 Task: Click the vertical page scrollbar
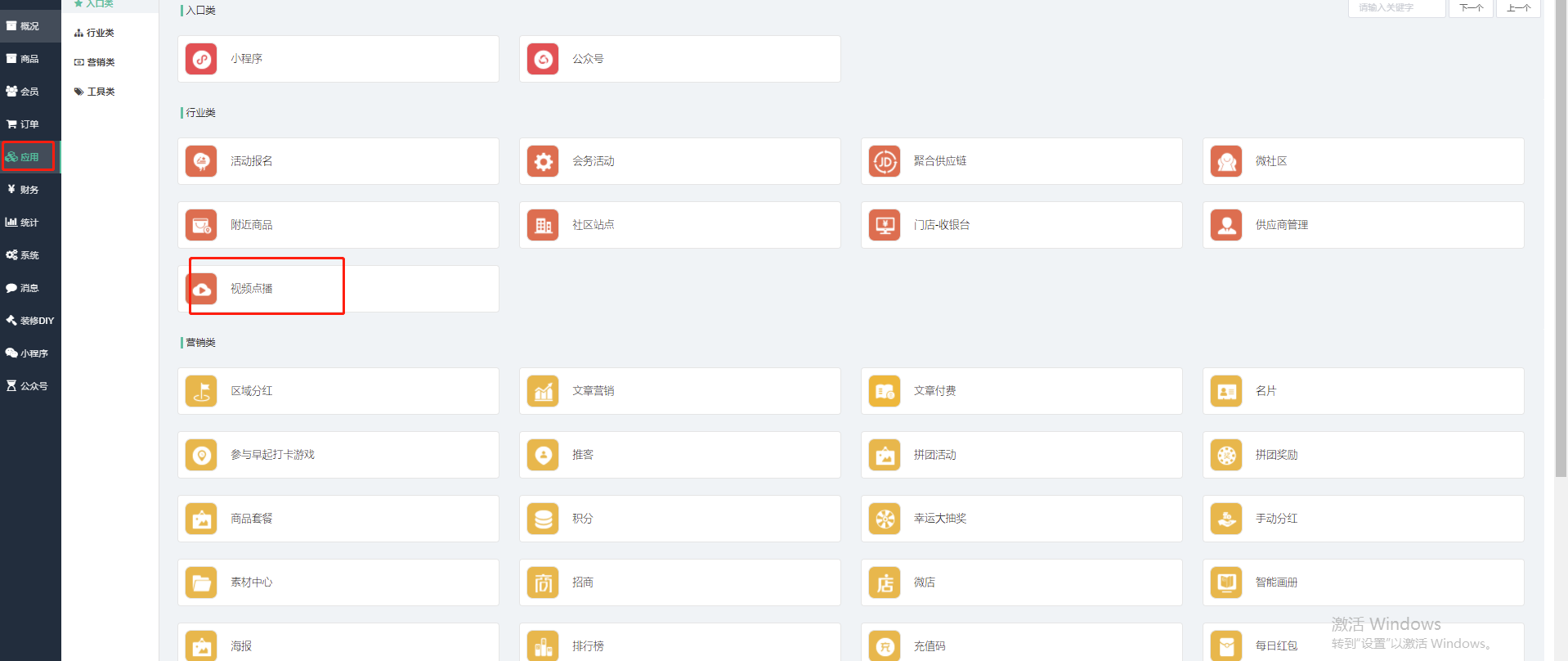pyautogui.click(x=1560, y=245)
